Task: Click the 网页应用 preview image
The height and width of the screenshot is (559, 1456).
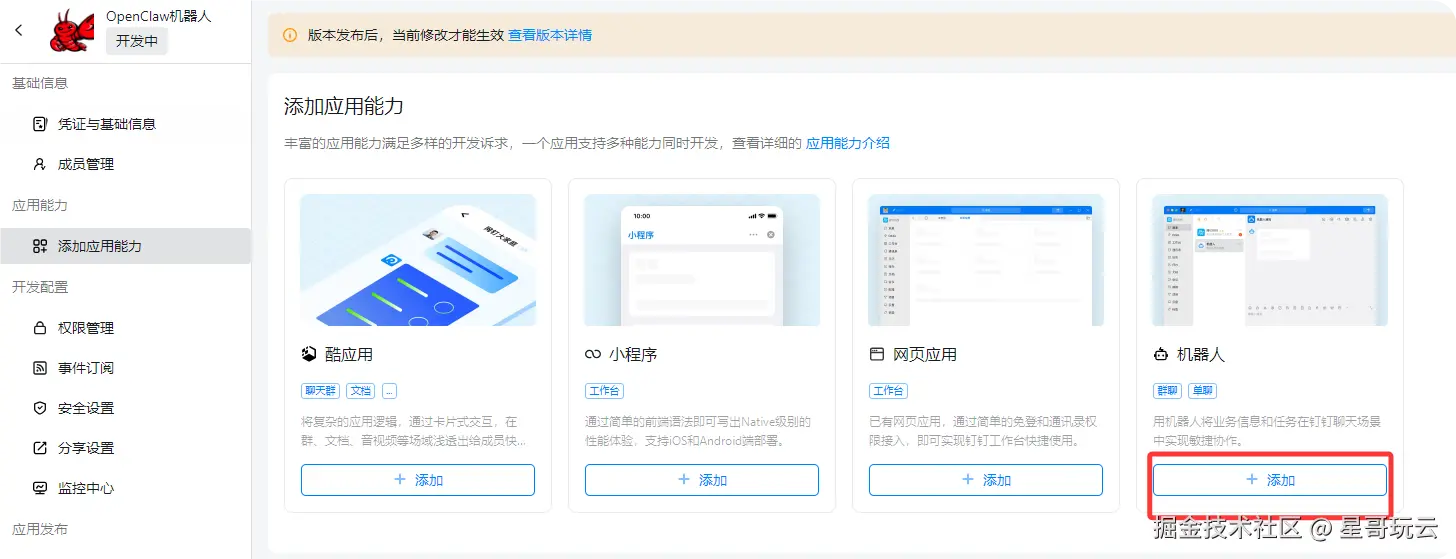Action: pyautogui.click(x=986, y=260)
